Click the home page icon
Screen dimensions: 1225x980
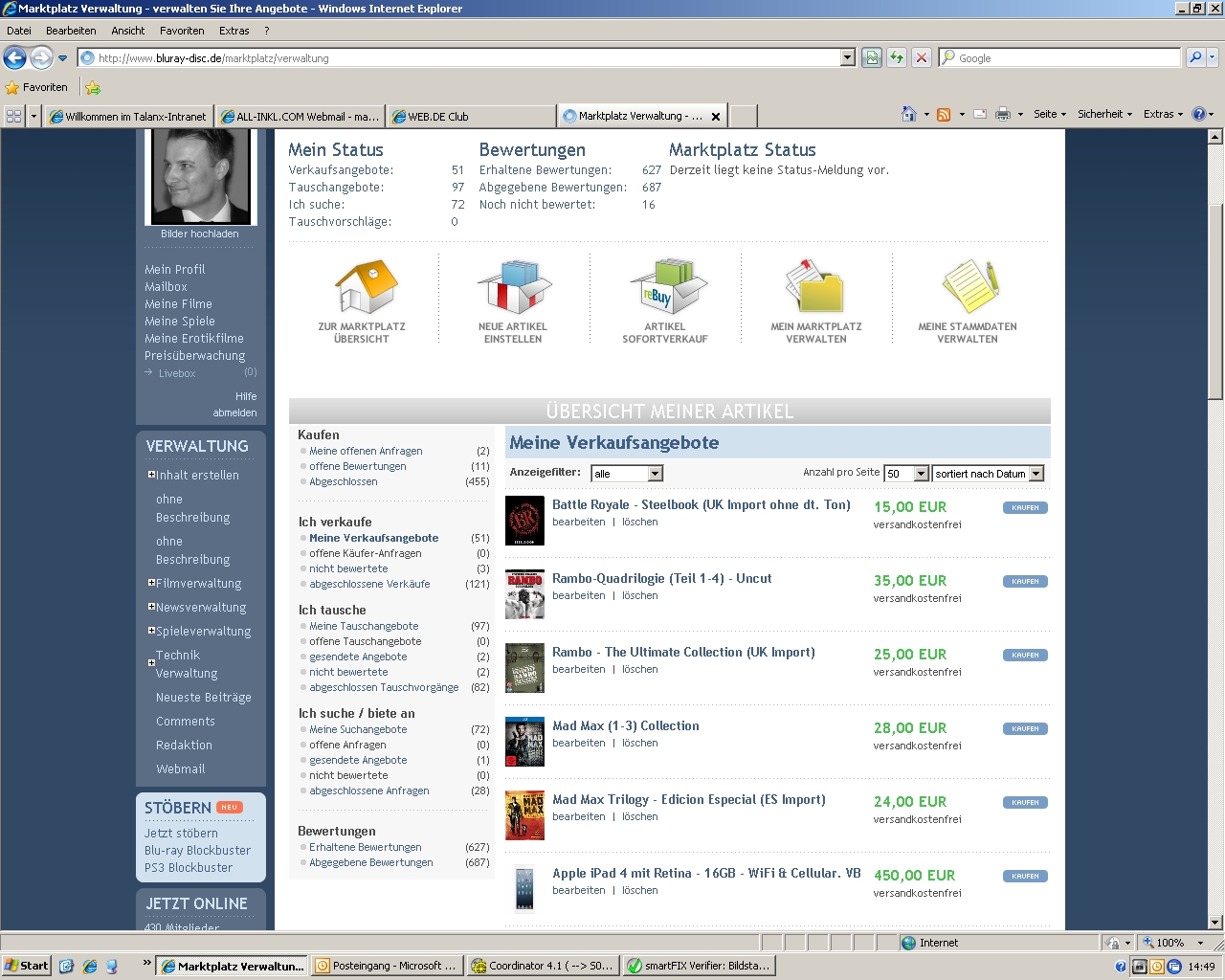point(909,114)
